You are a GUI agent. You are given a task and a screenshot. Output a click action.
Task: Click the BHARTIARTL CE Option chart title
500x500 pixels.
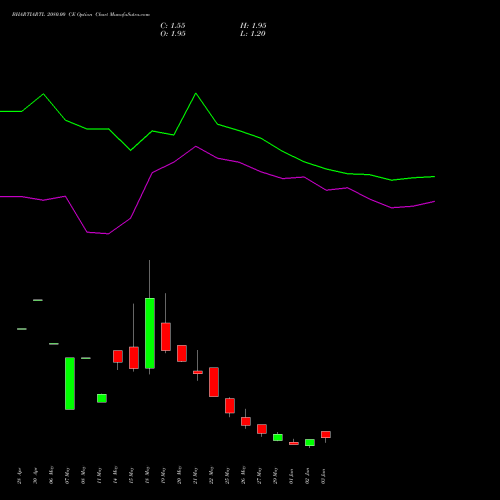pyautogui.click(x=81, y=15)
